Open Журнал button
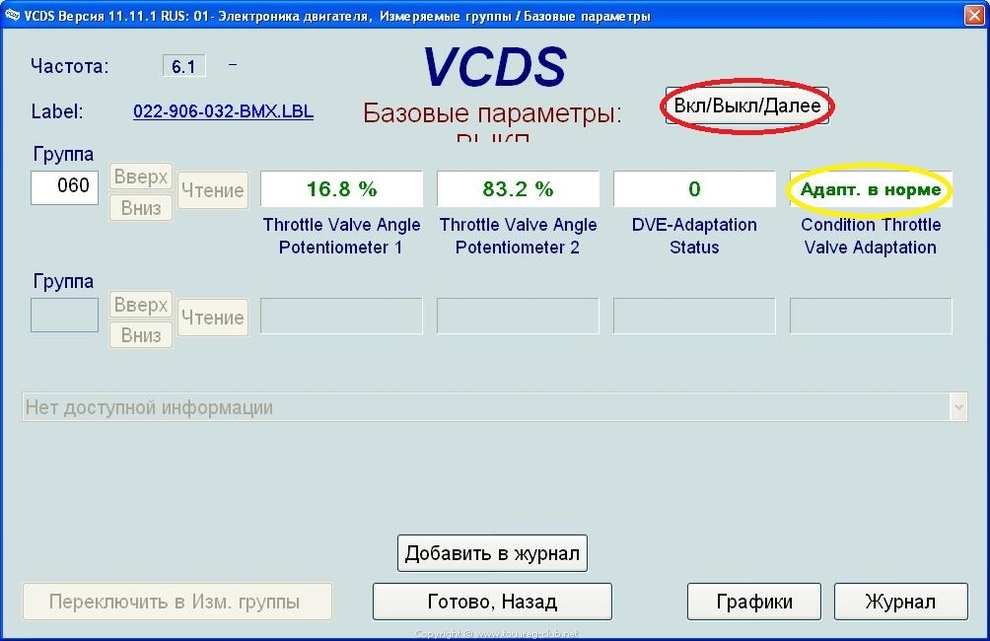 pos(901,601)
